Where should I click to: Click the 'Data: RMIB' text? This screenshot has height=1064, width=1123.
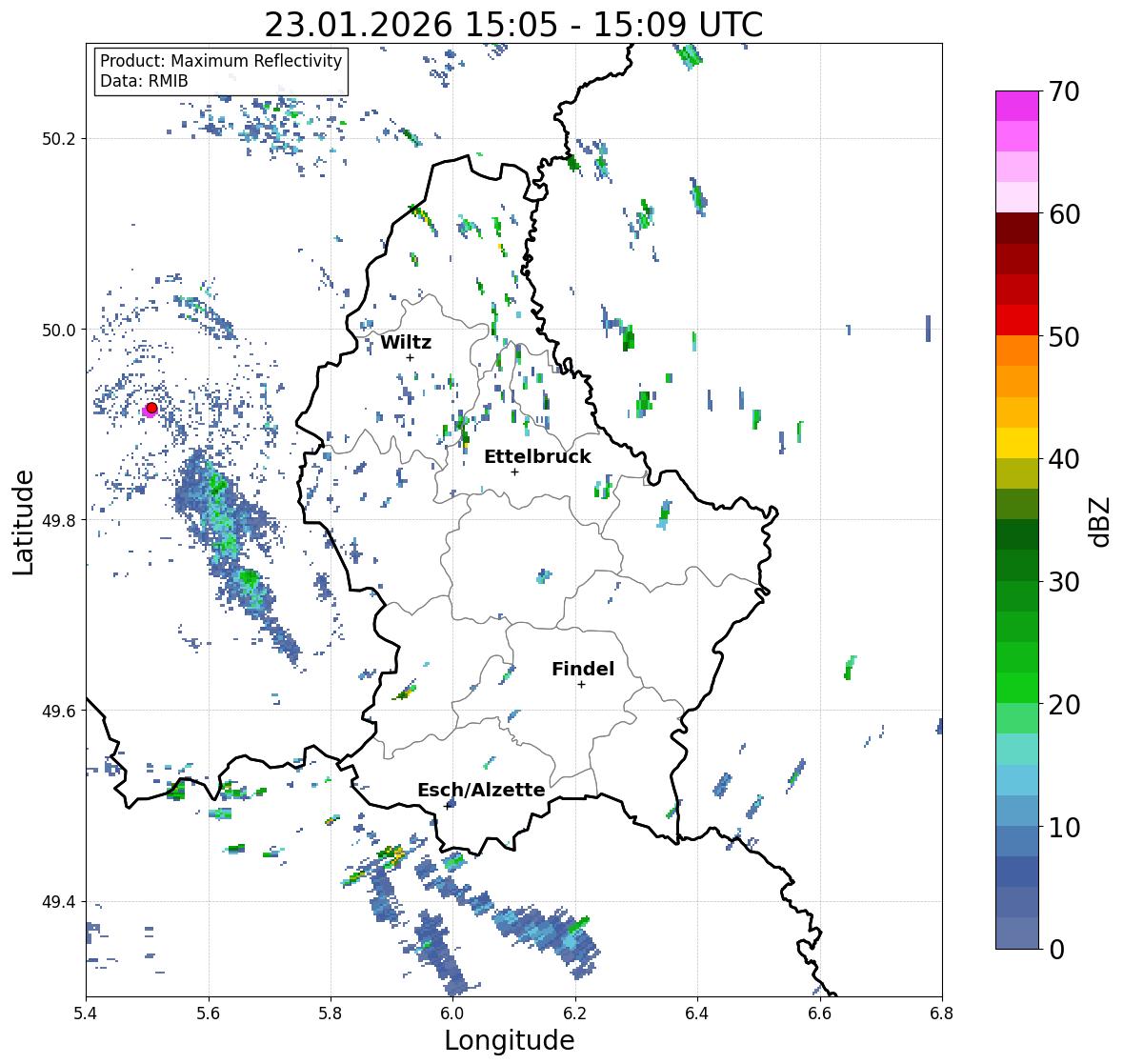click(x=144, y=81)
